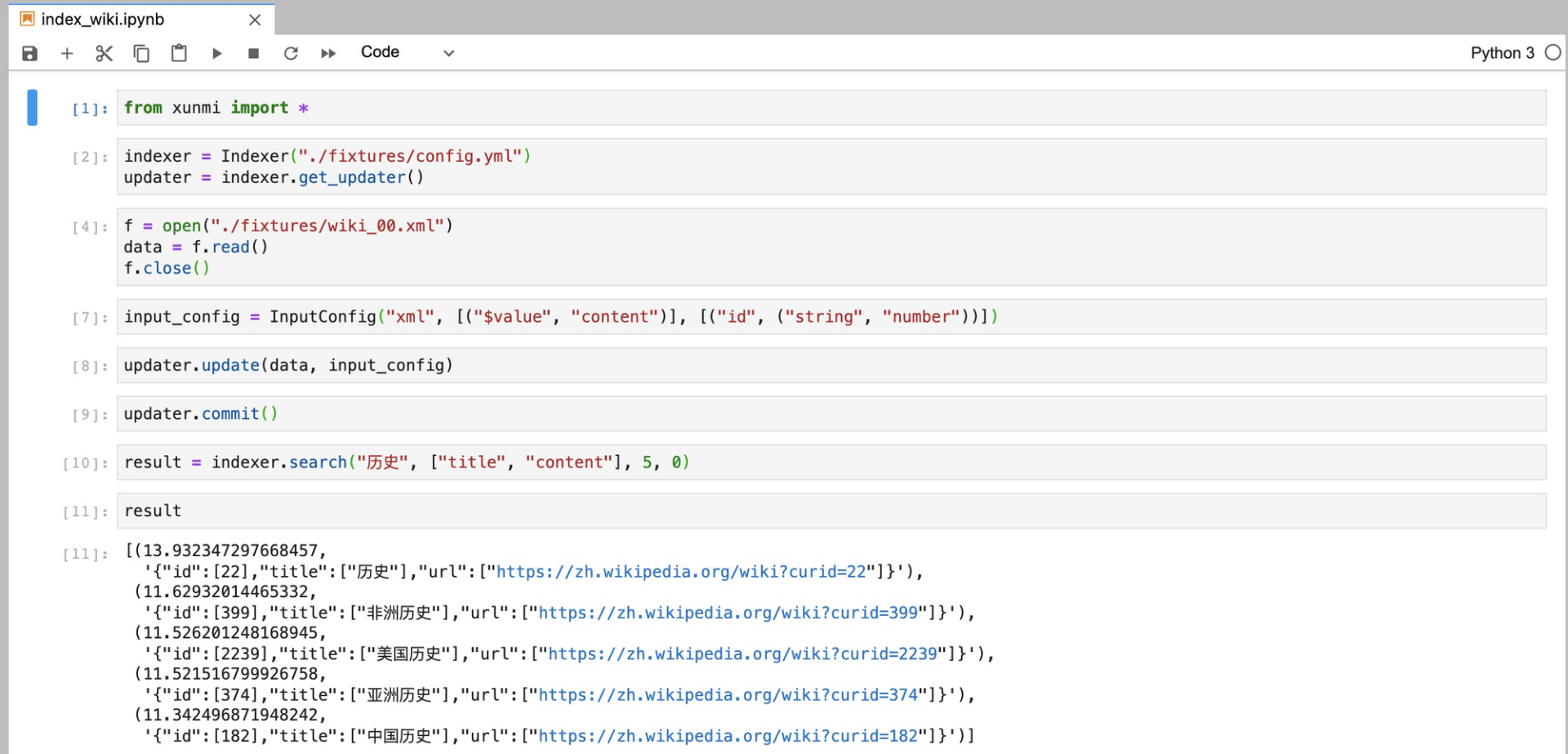Stop kernel execution with square icon

[x=253, y=53]
